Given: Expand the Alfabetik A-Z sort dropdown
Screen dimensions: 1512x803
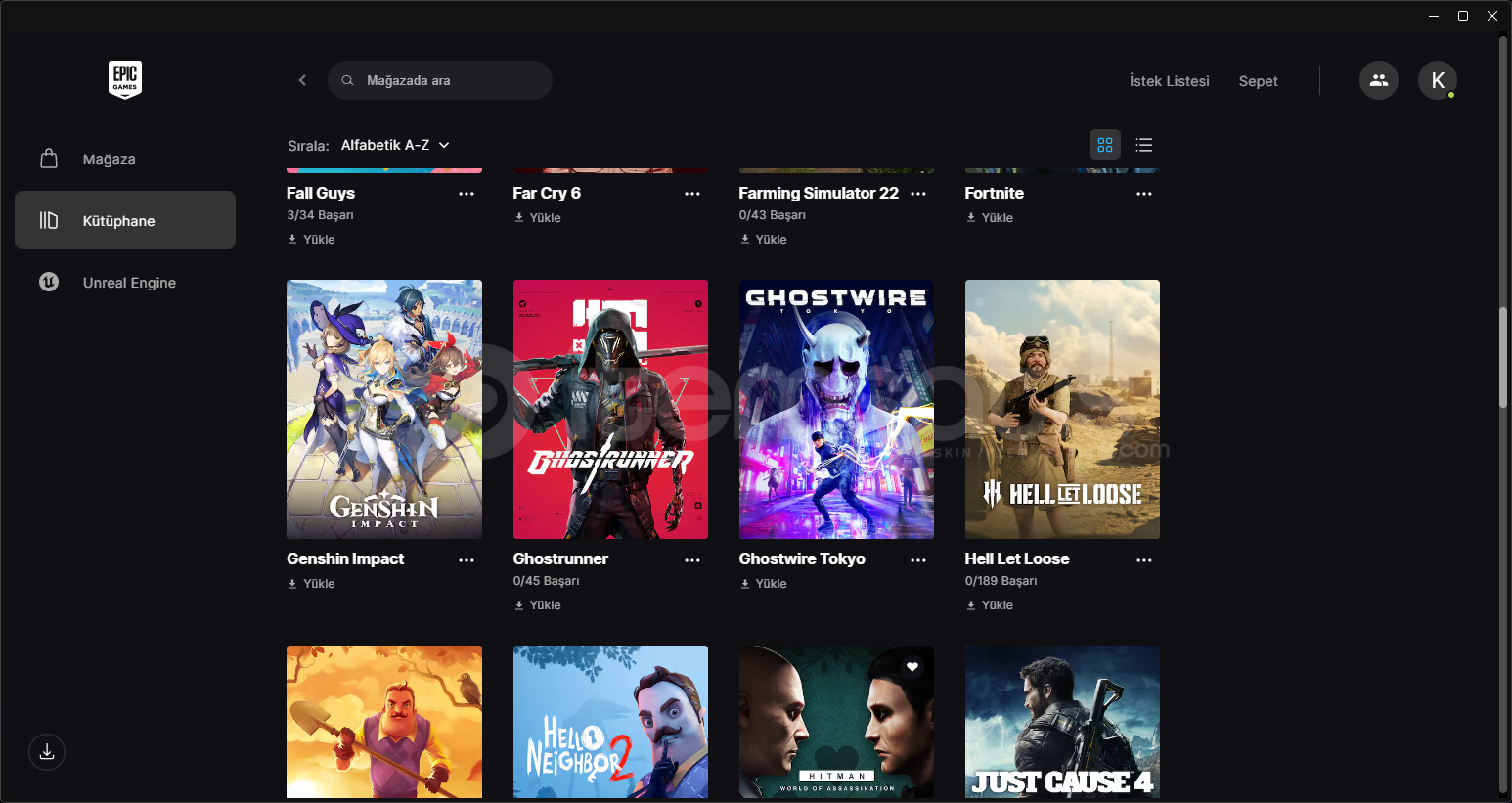Looking at the screenshot, I should (x=395, y=145).
